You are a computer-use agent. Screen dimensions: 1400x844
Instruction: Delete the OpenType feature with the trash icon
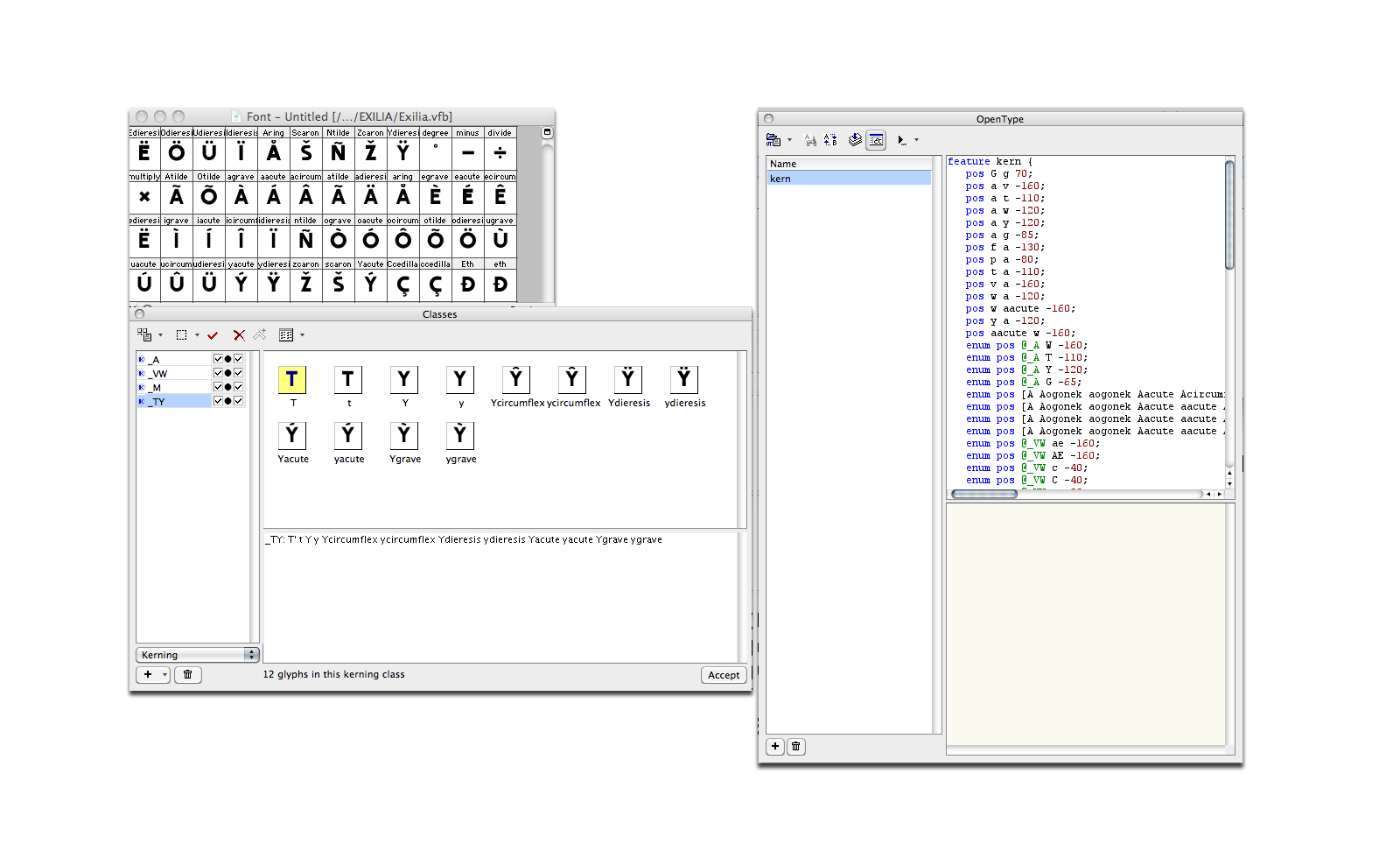click(x=795, y=747)
